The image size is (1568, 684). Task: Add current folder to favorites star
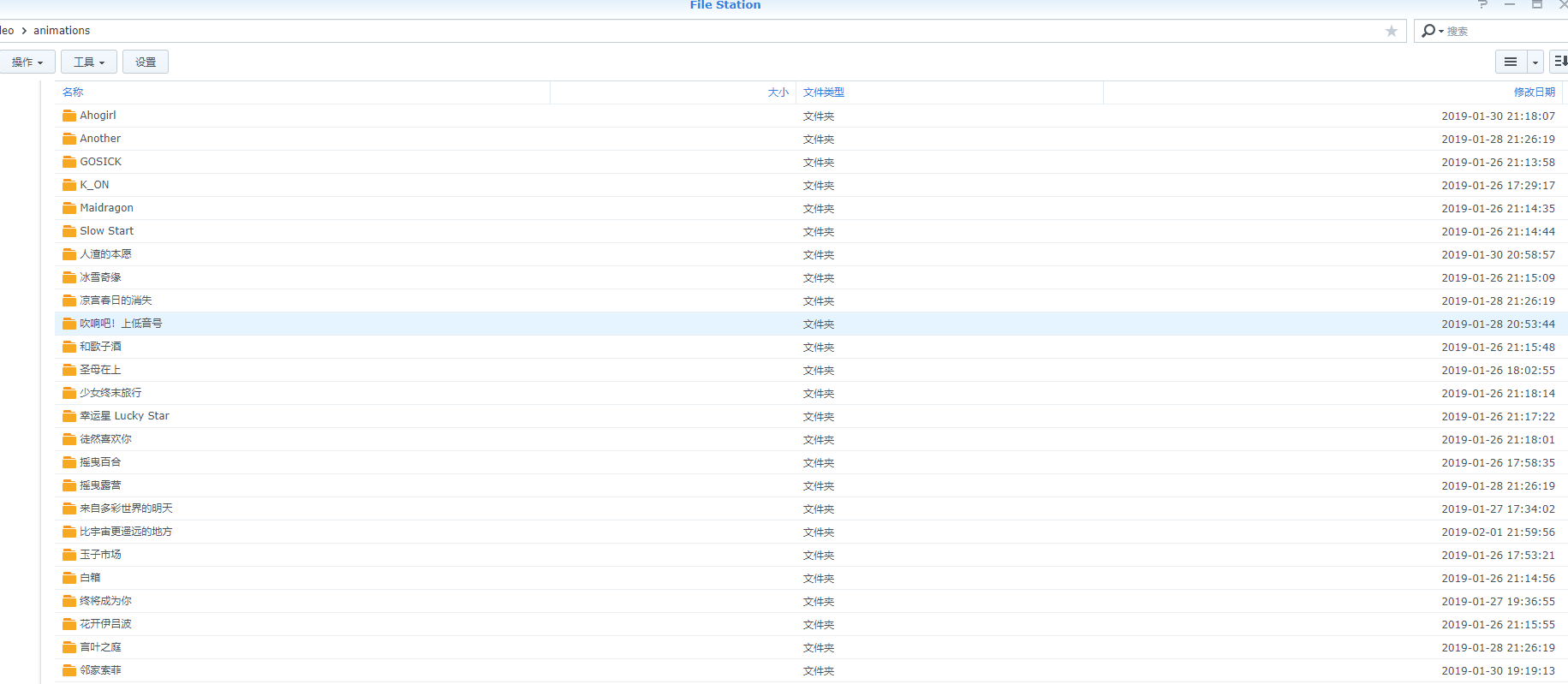[1391, 31]
